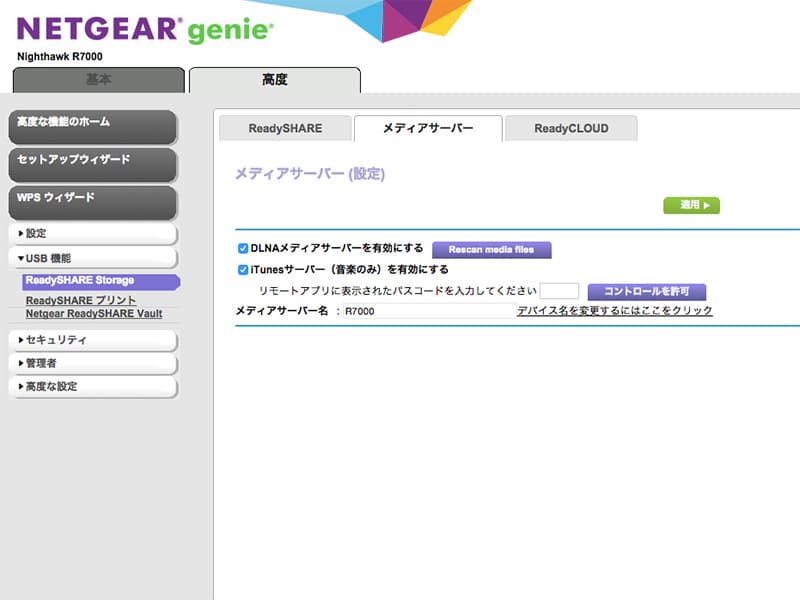Viewport: 800px width, 600px height.
Task: Click the green 適用 apply button
Action: pos(691,205)
